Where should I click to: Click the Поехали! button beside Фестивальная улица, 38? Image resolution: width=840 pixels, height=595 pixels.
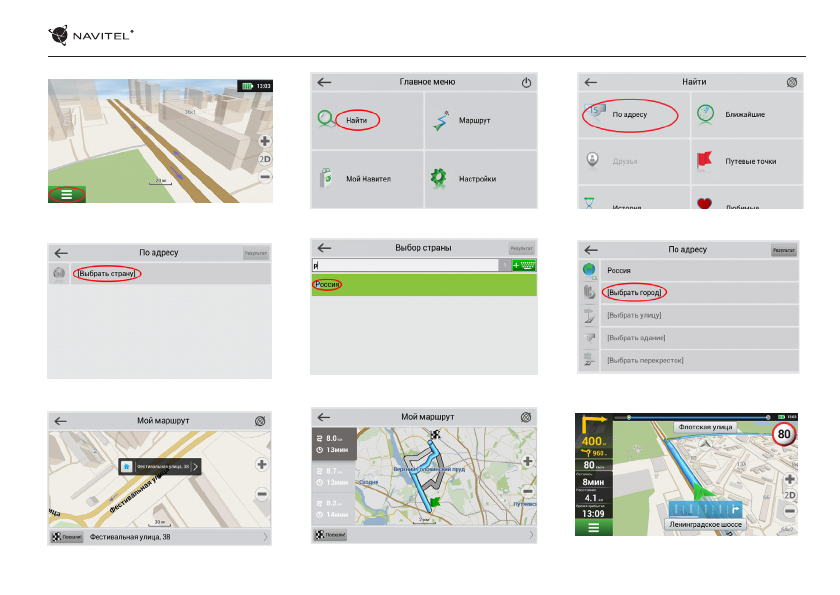coord(67,537)
